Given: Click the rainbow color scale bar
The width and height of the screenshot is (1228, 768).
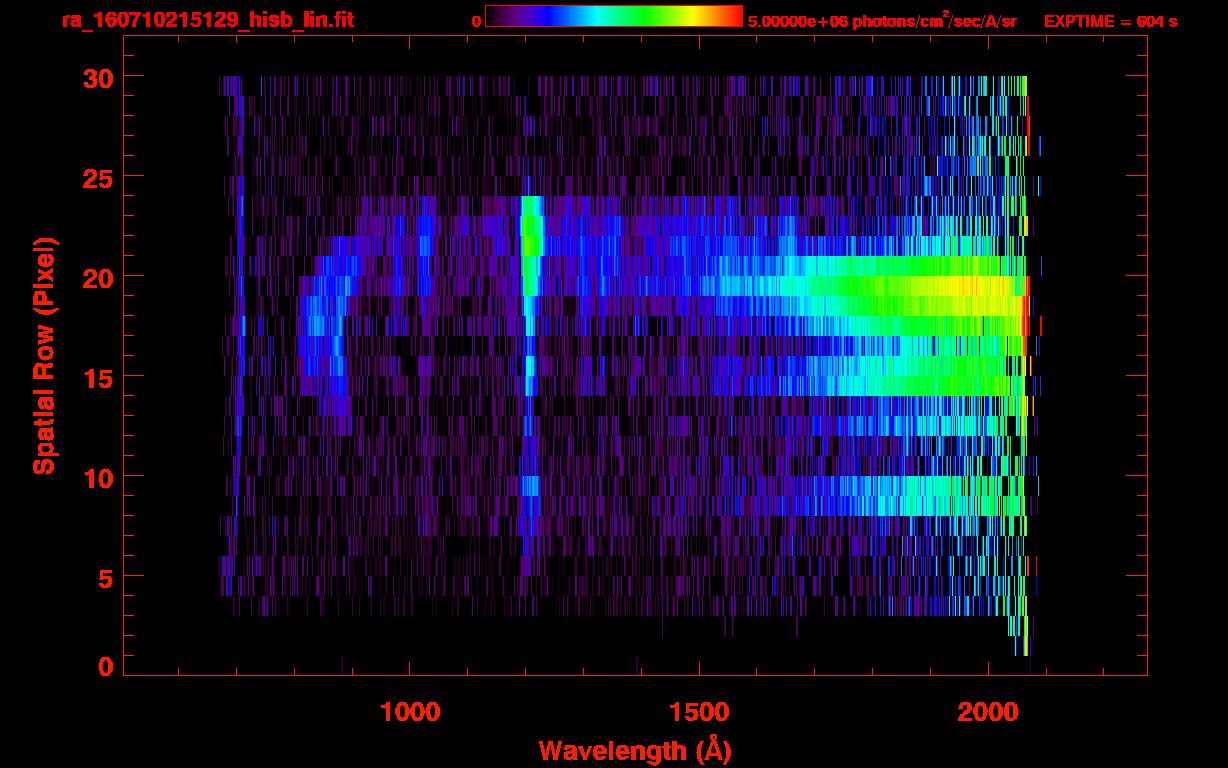Looking at the screenshot, I should [x=613, y=16].
